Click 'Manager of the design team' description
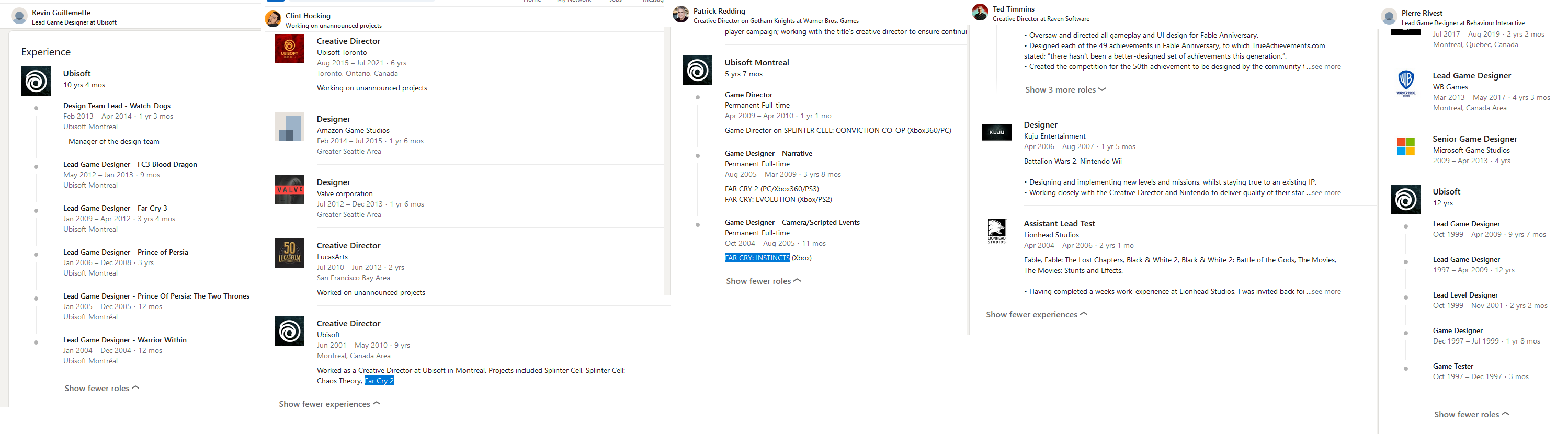This screenshot has width=1568, height=434. pyautogui.click(x=111, y=141)
